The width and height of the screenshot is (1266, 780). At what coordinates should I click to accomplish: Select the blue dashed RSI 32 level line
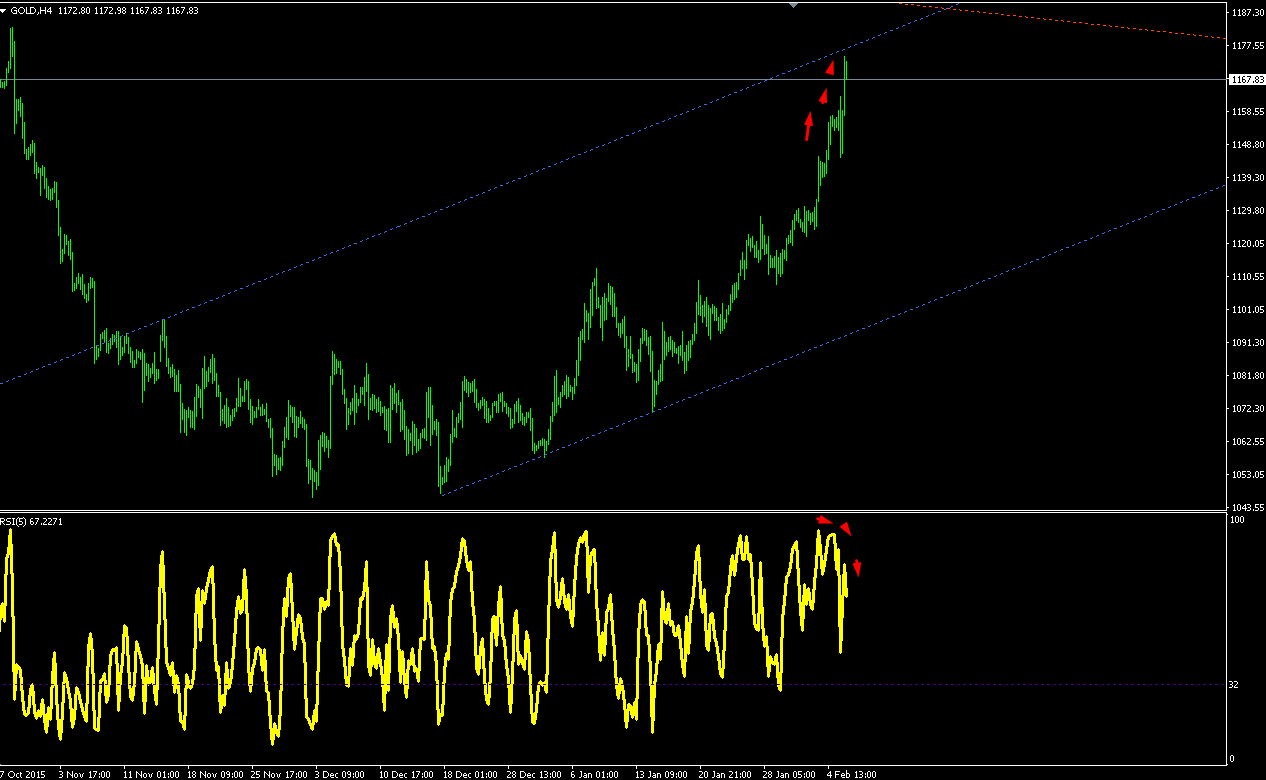(x=613, y=685)
